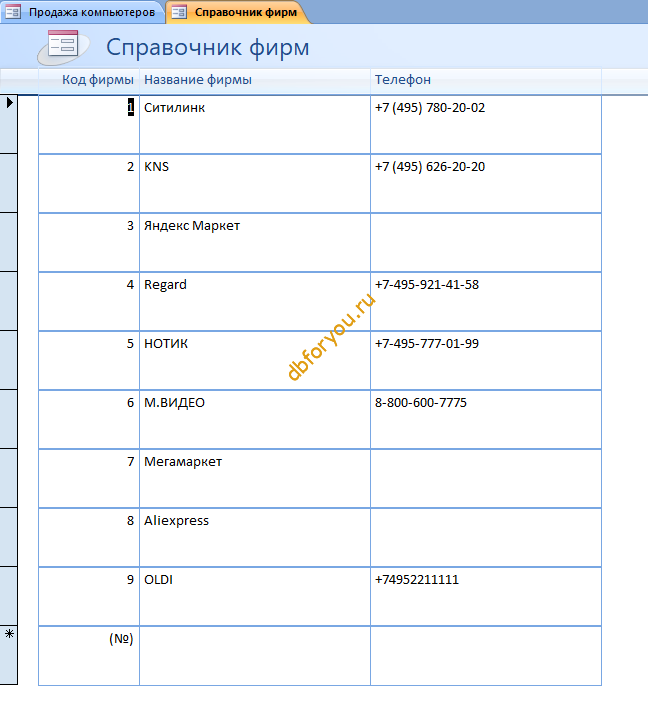Image resolution: width=648 pixels, height=707 pixels.
Task: Click the KNS firm name field
Action: [255, 184]
